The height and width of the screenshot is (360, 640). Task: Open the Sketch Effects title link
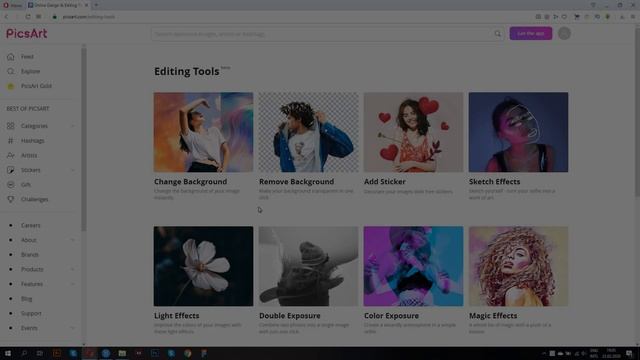point(494,182)
